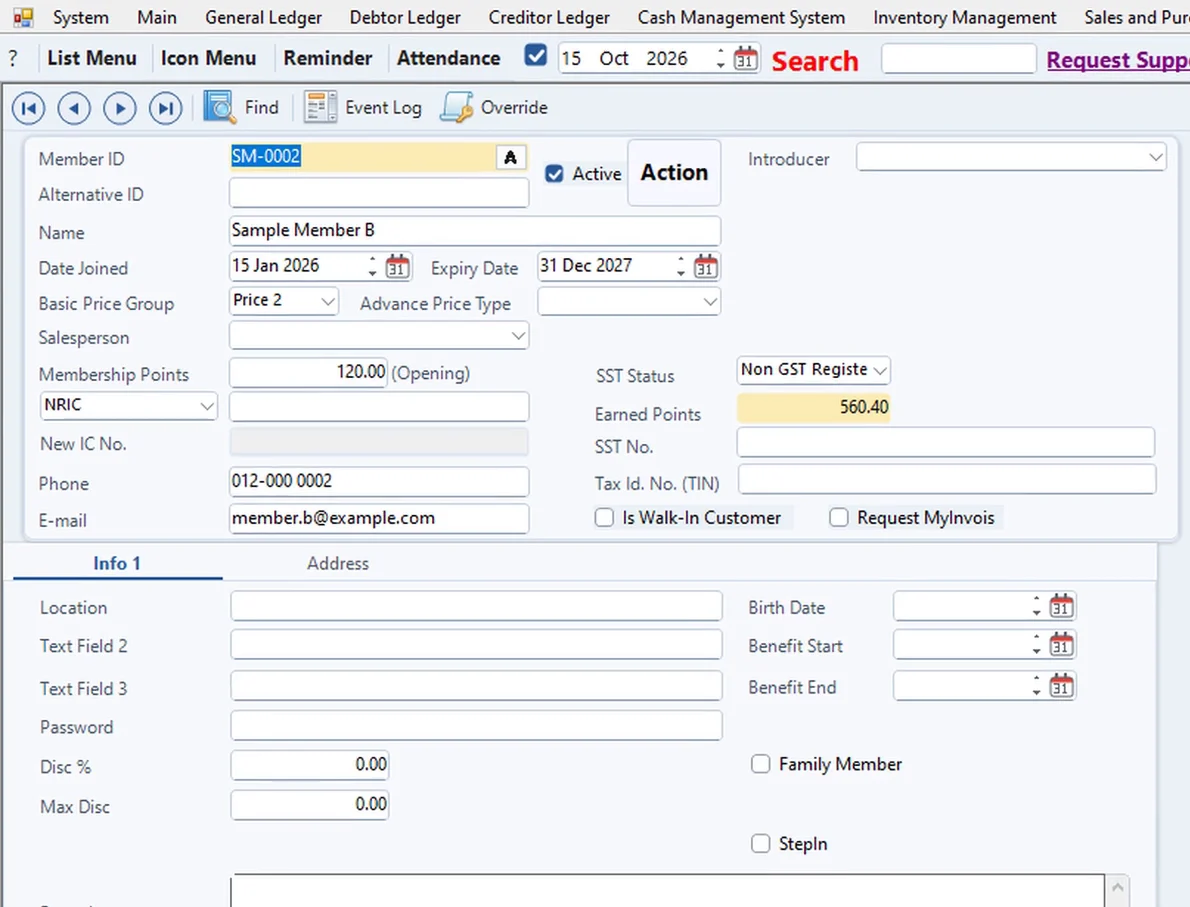Image resolution: width=1190 pixels, height=907 pixels.
Task: Open the SST Status dropdown
Action: tap(880, 370)
